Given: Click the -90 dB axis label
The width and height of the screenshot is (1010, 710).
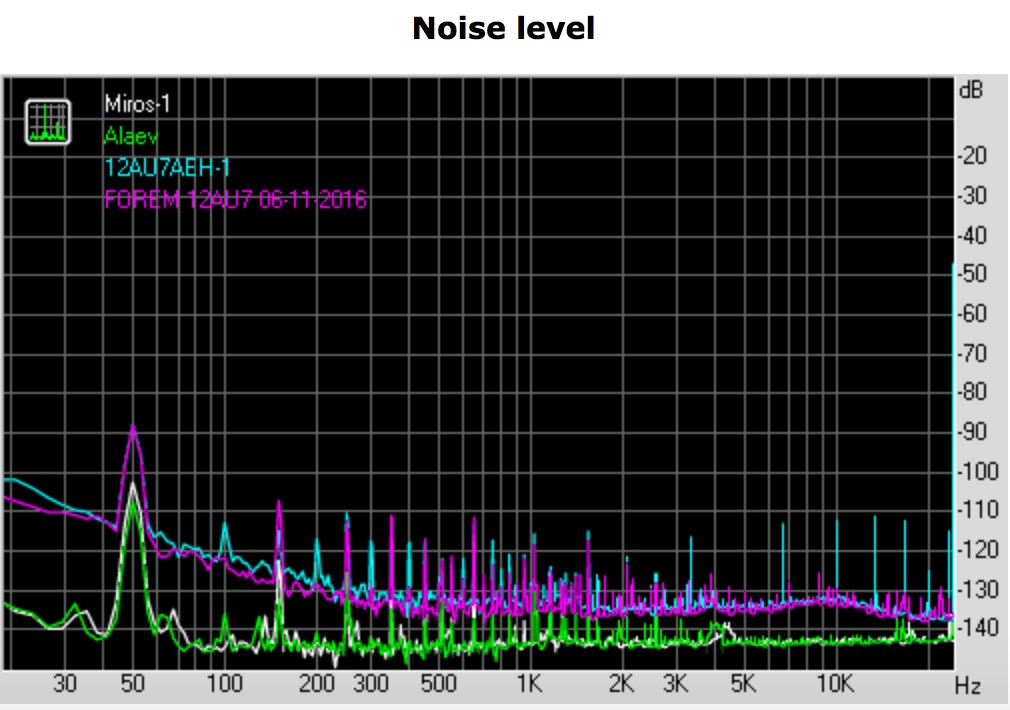Looking at the screenshot, I should coord(971,432).
